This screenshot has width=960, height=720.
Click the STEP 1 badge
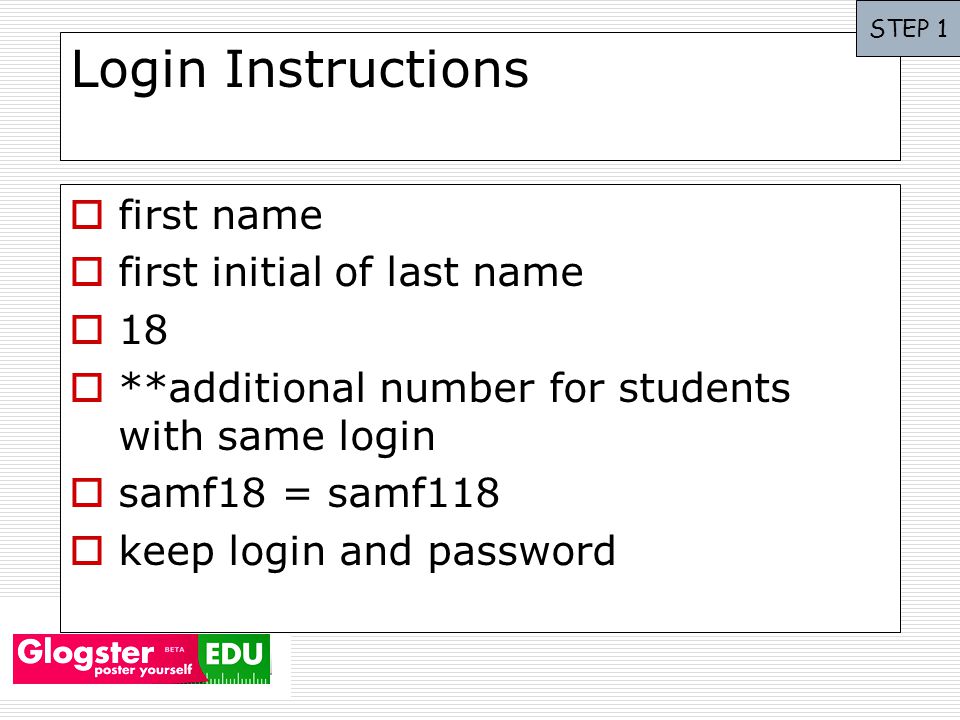tap(908, 29)
